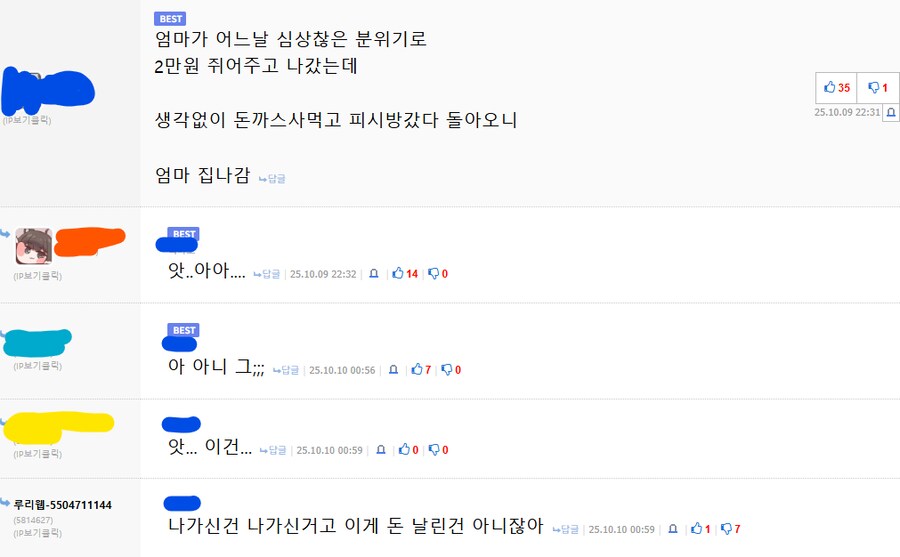Dislike the '앗..아아....' comment
Image resolution: width=900 pixels, height=557 pixels.
click(x=438, y=274)
